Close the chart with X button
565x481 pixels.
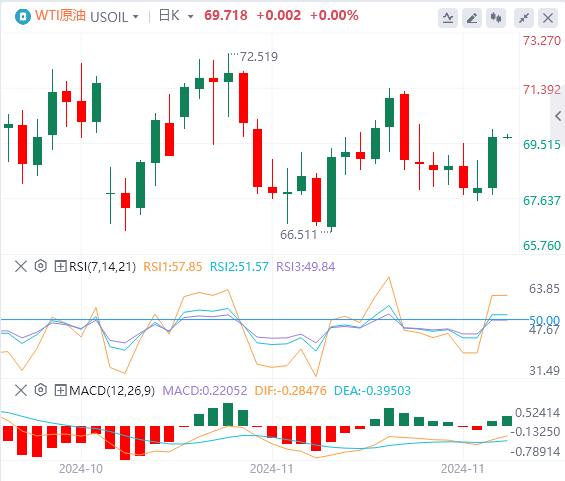[x=548, y=18]
